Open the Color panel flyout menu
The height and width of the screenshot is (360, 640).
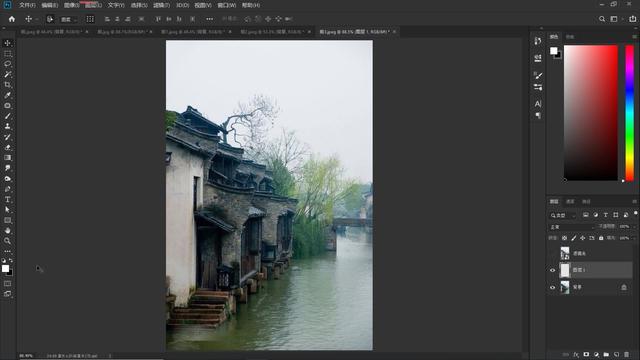click(634, 37)
